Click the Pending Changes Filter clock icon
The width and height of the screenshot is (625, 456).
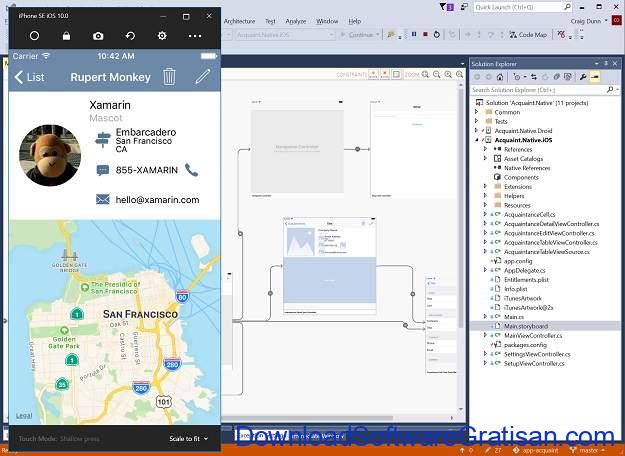[519, 77]
